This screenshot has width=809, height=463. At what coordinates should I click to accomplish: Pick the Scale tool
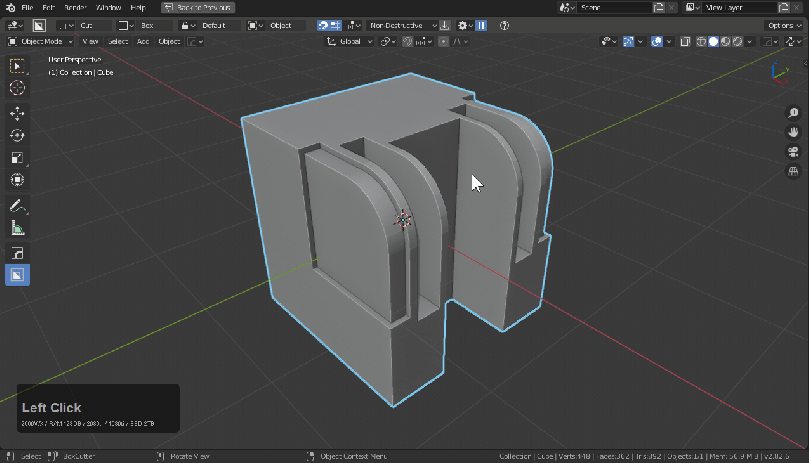(17, 158)
